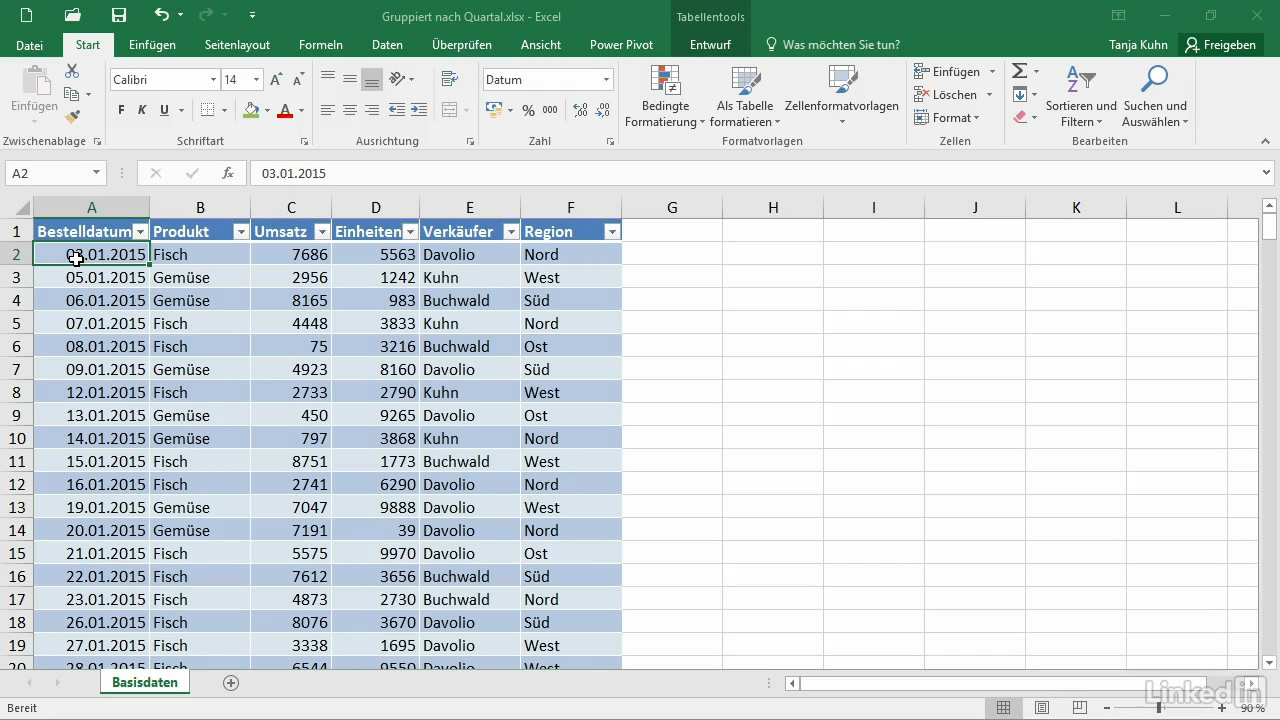Screen dimensions: 1280x720
Task: Open the font size 14 dropdown
Action: [x=256, y=80]
